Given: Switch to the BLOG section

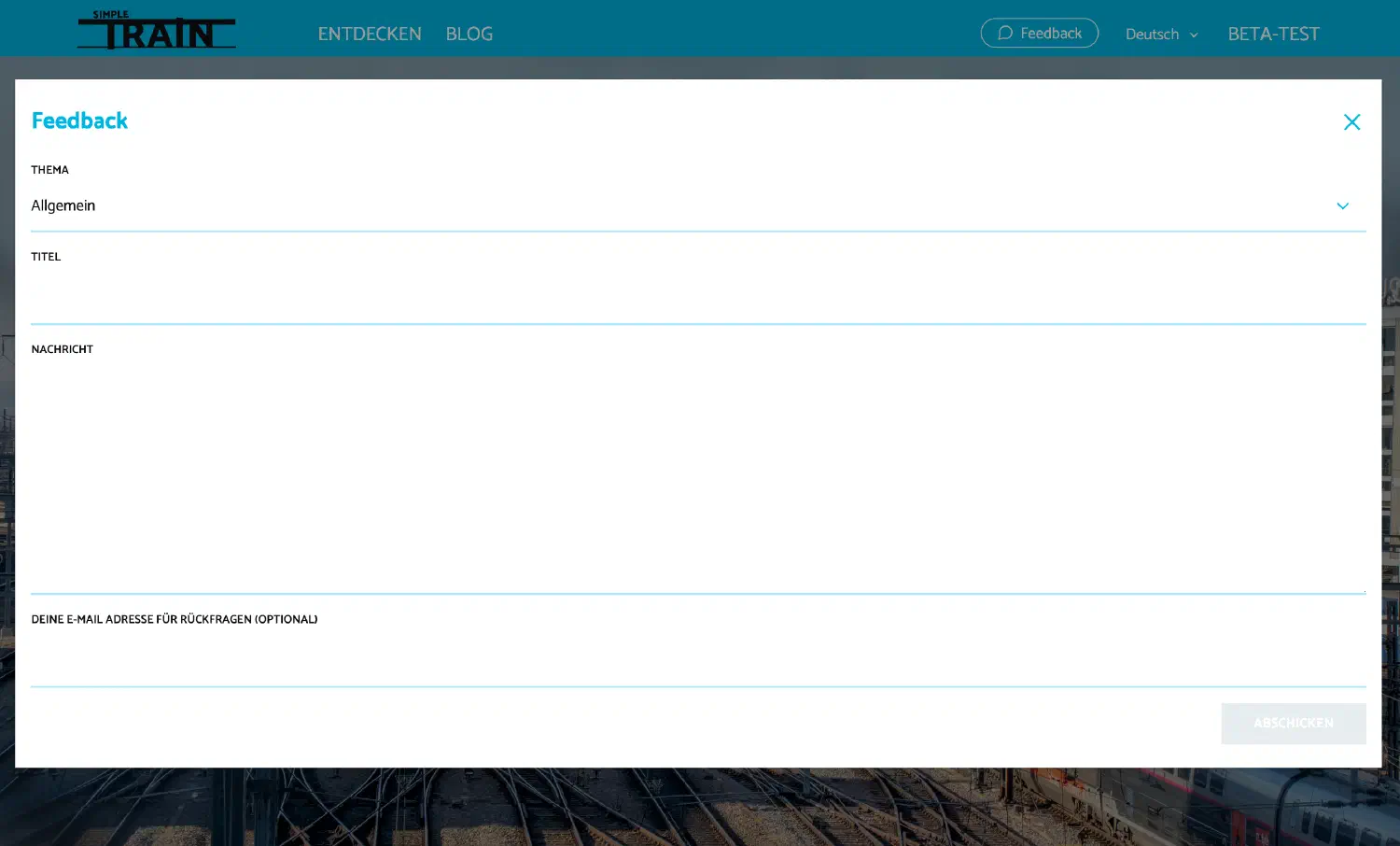Looking at the screenshot, I should tap(469, 34).
